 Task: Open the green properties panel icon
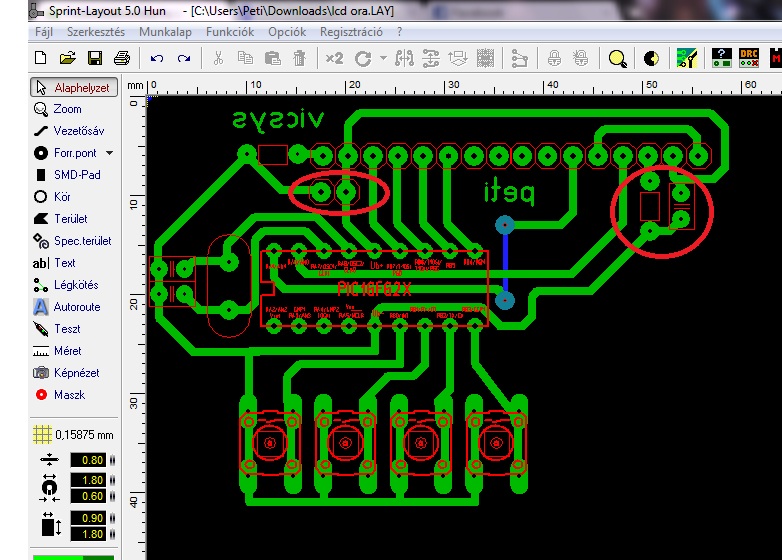coord(686,58)
